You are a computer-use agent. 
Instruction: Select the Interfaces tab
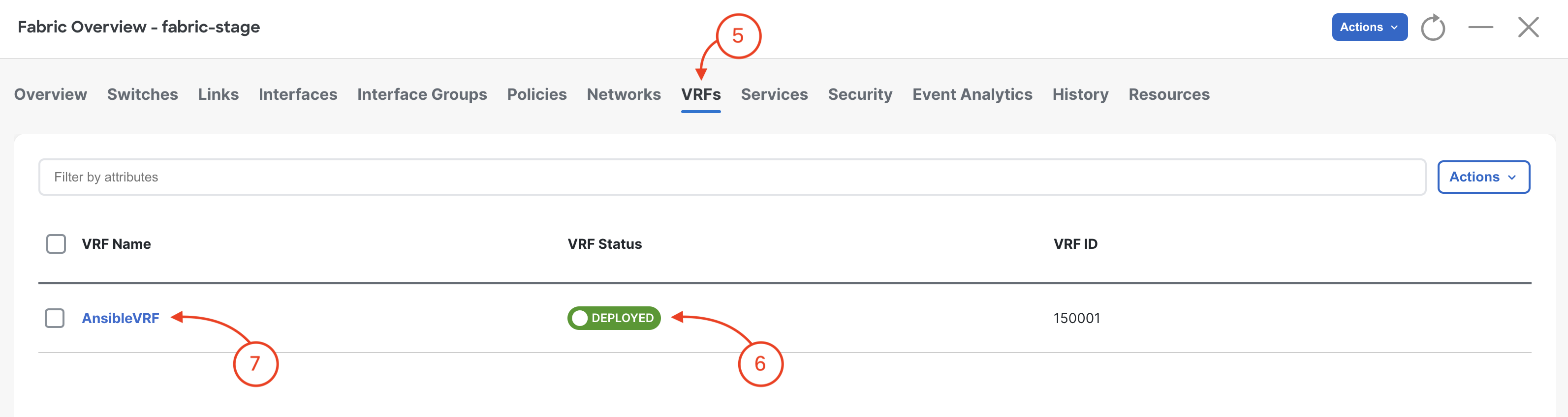(x=298, y=94)
